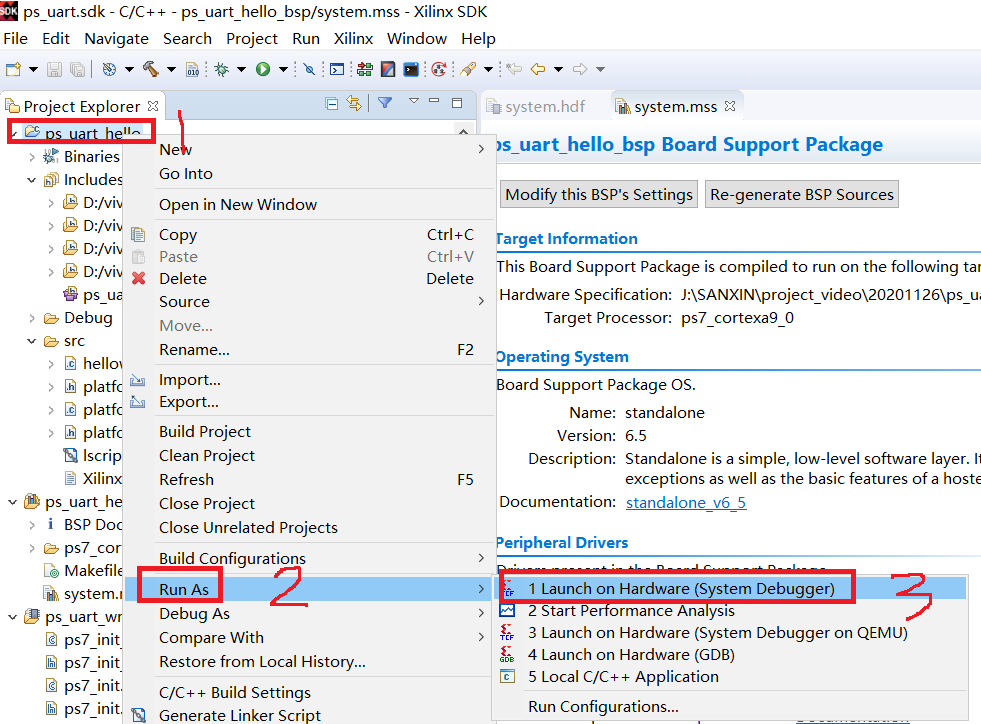Choose Clean Project from context menu
The height and width of the screenshot is (724, 981).
pos(206,455)
